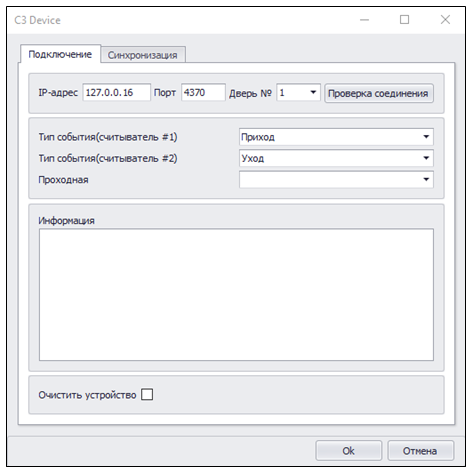Click the Проверка соединения button
This screenshot has width=473, height=476.
click(379, 93)
